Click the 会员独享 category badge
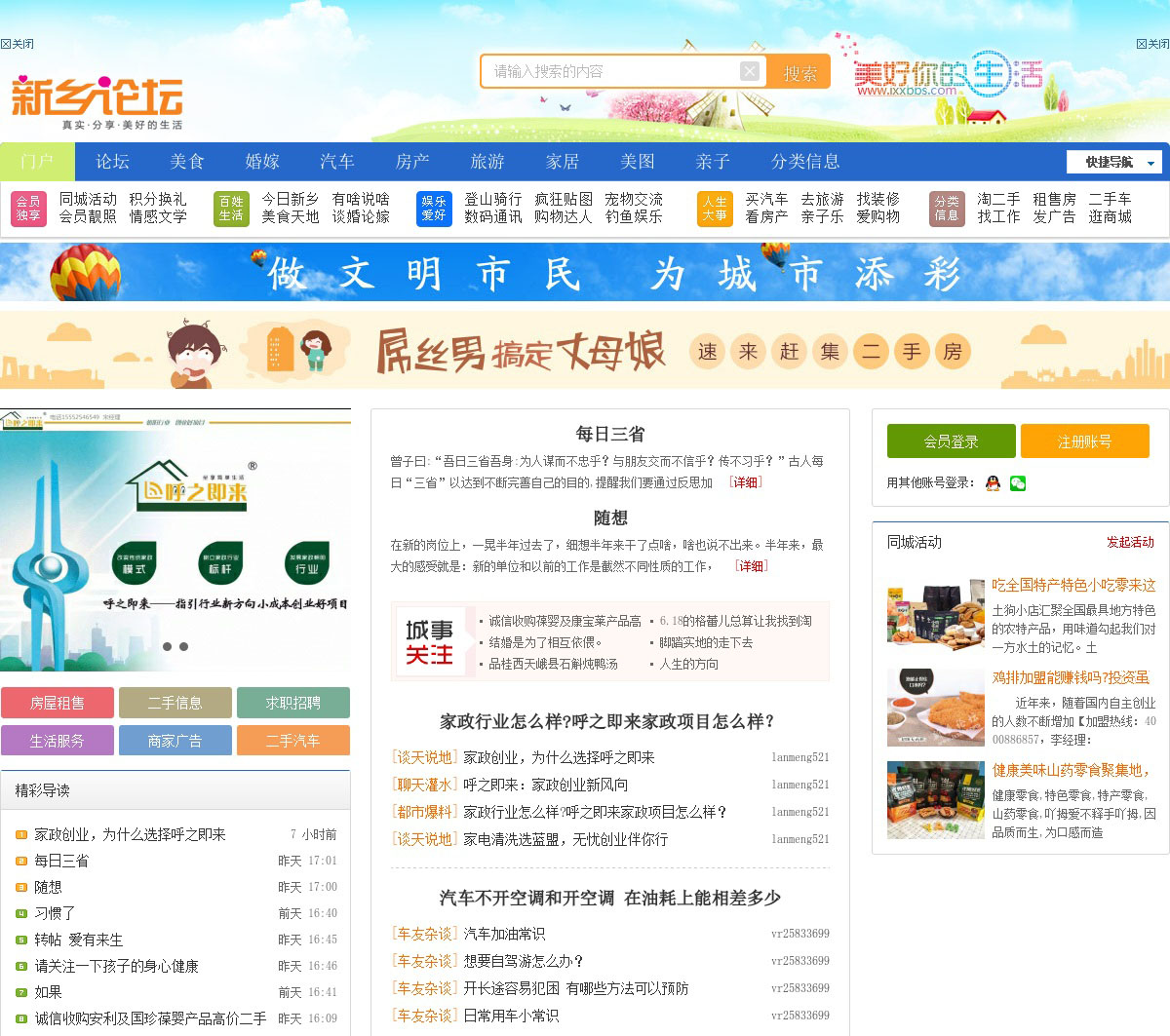Image resolution: width=1170 pixels, height=1036 pixels. (x=28, y=209)
